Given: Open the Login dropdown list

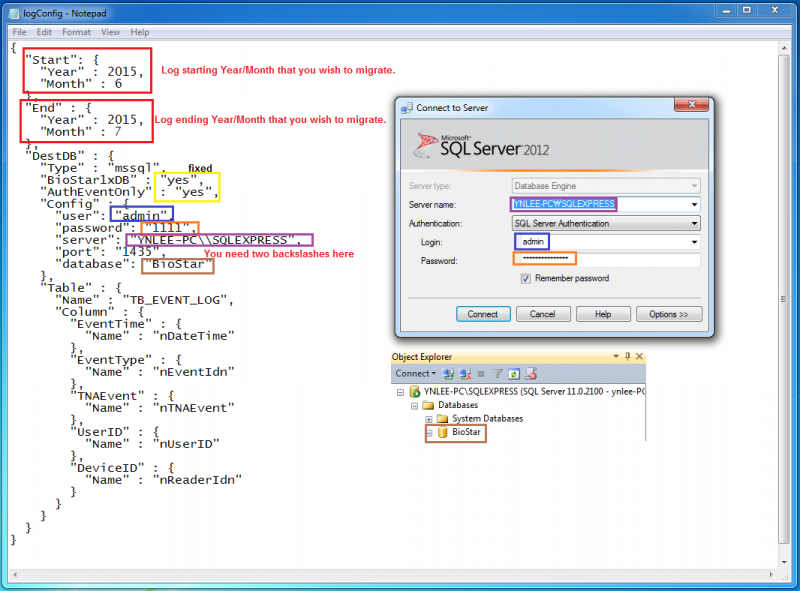Looking at the screenshot, I should click(693, 242).
